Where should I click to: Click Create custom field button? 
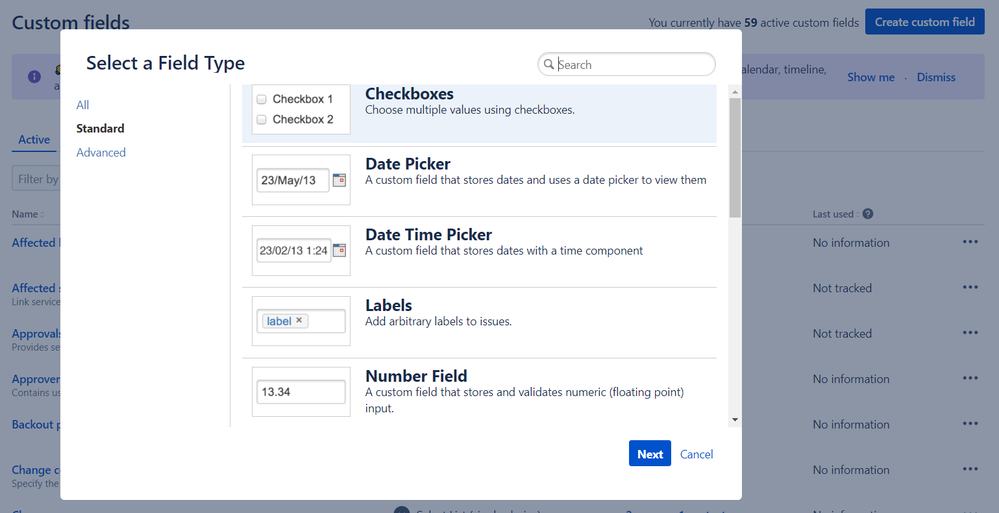point(924,22)
